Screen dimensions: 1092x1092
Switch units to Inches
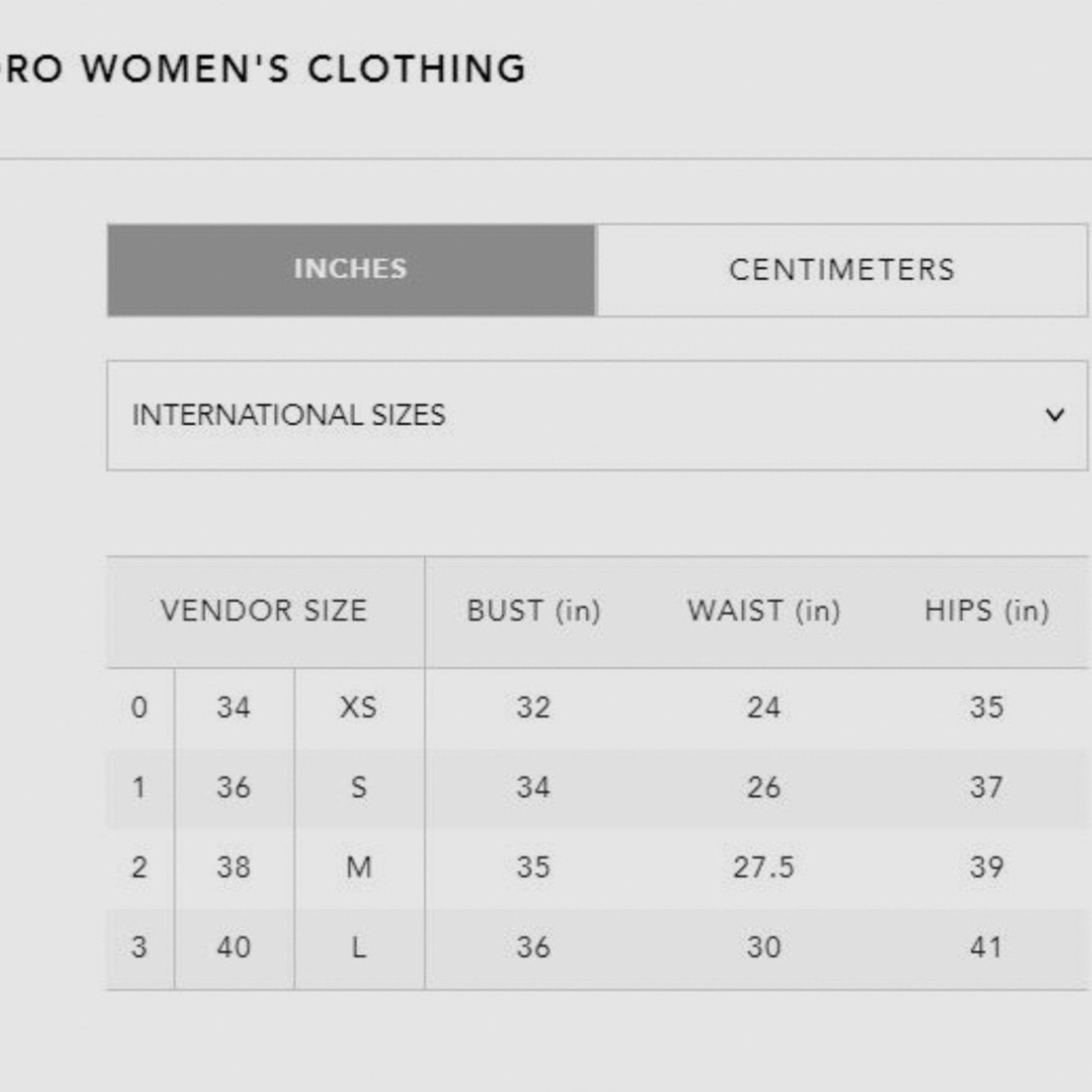coord(351,270)
